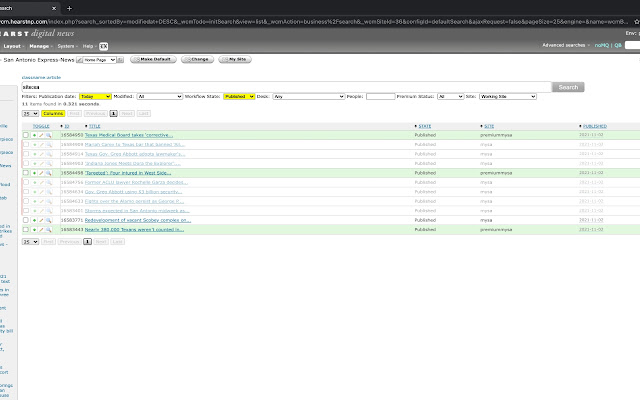Click the magnifier icon for Nearly 380,000 Texans row
Screen dimensions: 640x400
click(49, 230)
